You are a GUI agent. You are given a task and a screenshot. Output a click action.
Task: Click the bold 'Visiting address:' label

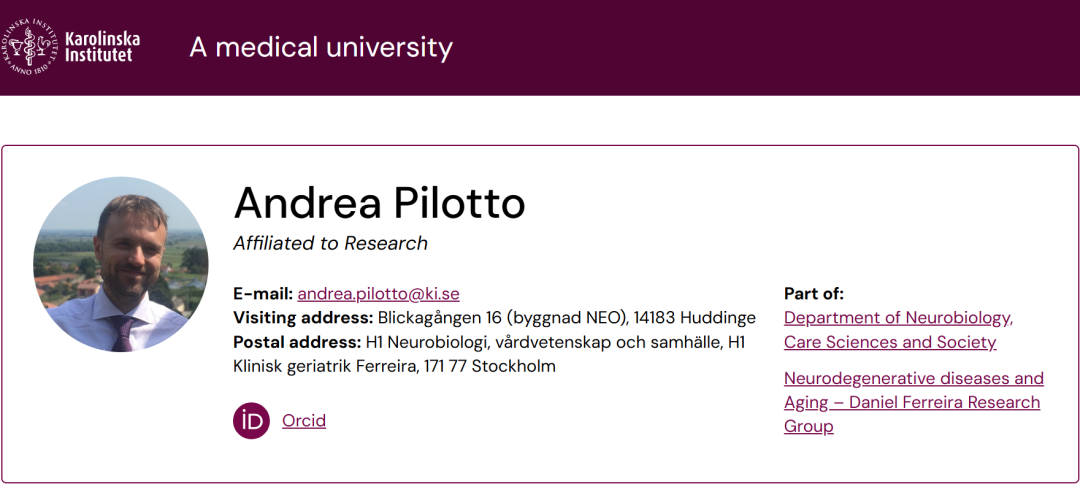click(304, 318)
